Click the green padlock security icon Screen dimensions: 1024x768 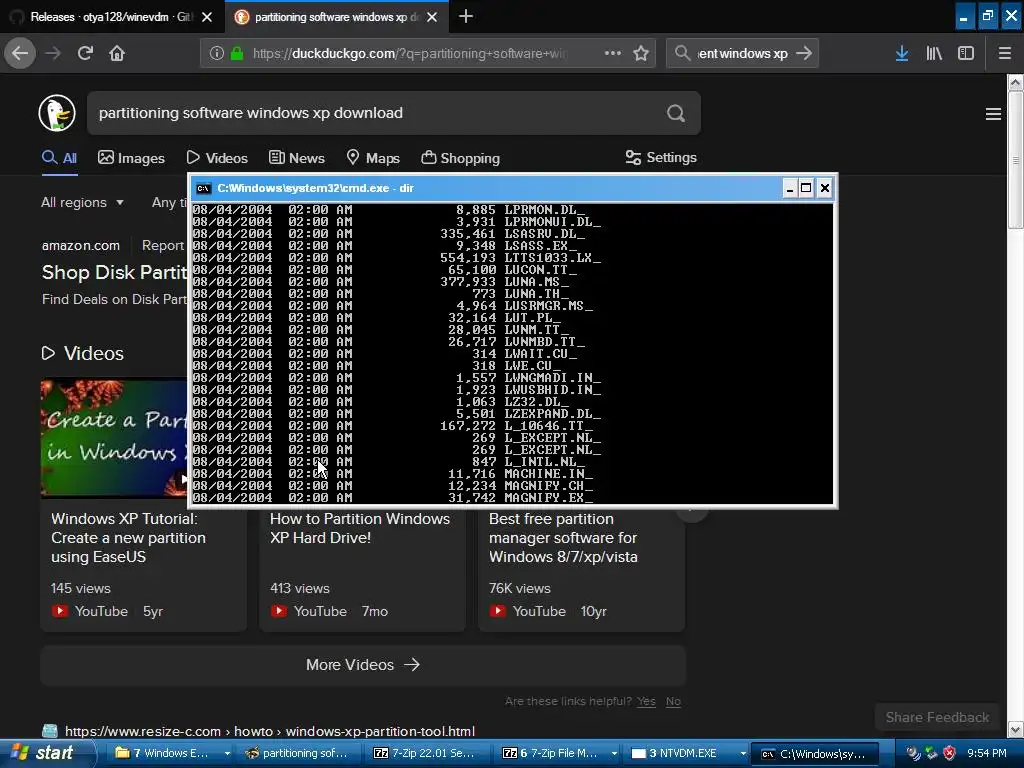237,53
